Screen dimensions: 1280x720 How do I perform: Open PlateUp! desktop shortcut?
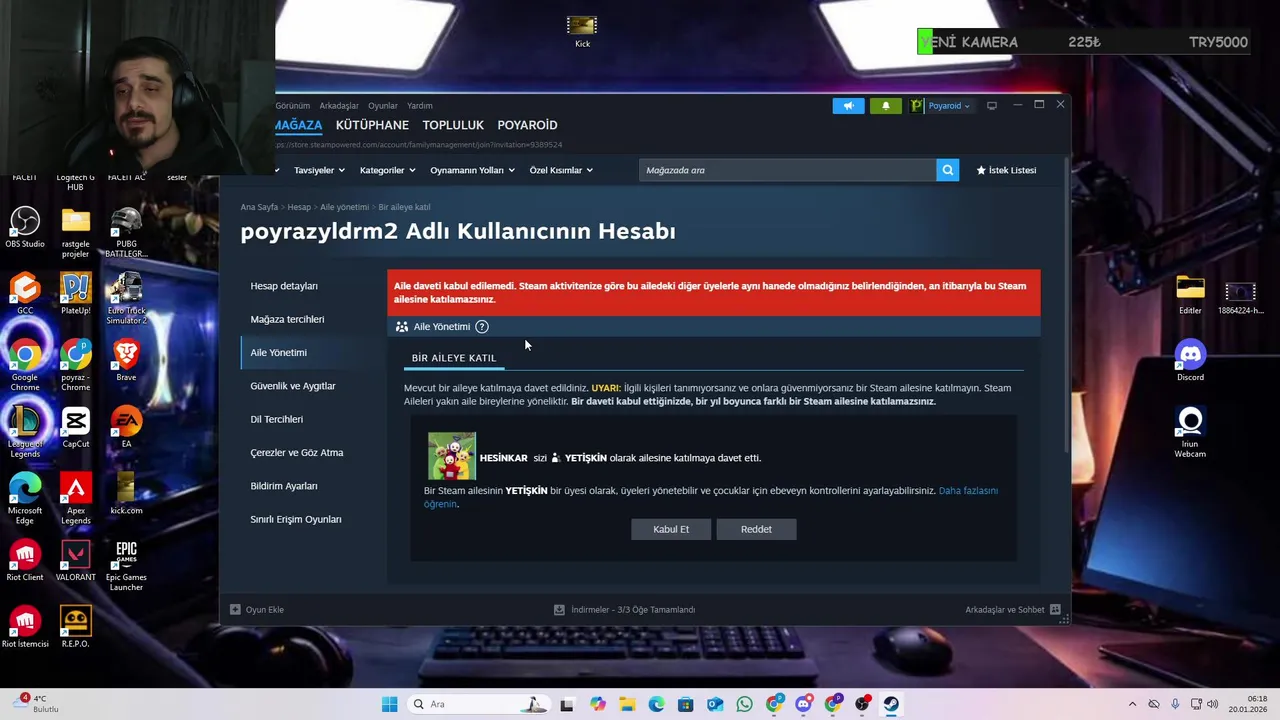[x=75, y=294]
